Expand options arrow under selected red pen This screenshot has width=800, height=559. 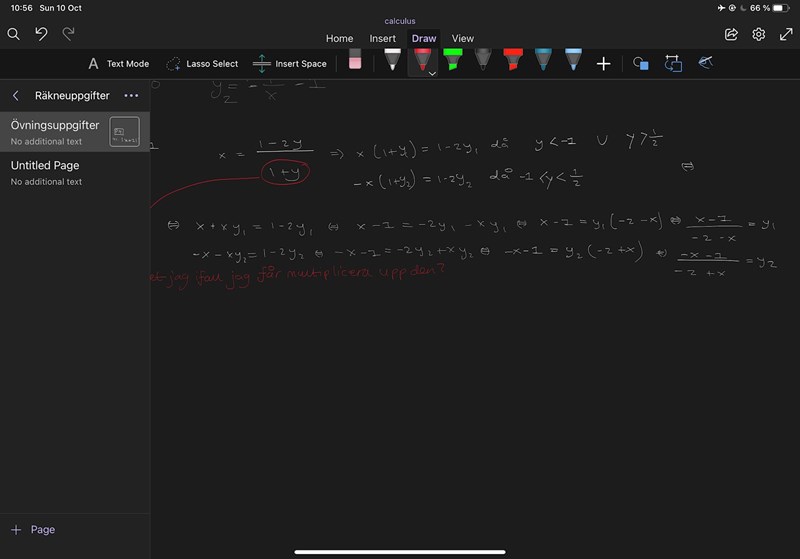[432, 74]
